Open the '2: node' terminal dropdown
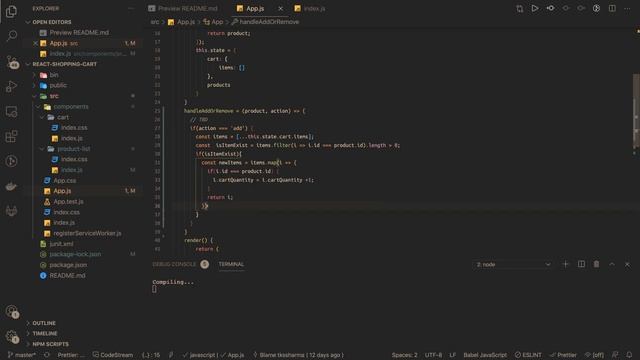This screenshot has width=640, height=360. coord(513,264)
